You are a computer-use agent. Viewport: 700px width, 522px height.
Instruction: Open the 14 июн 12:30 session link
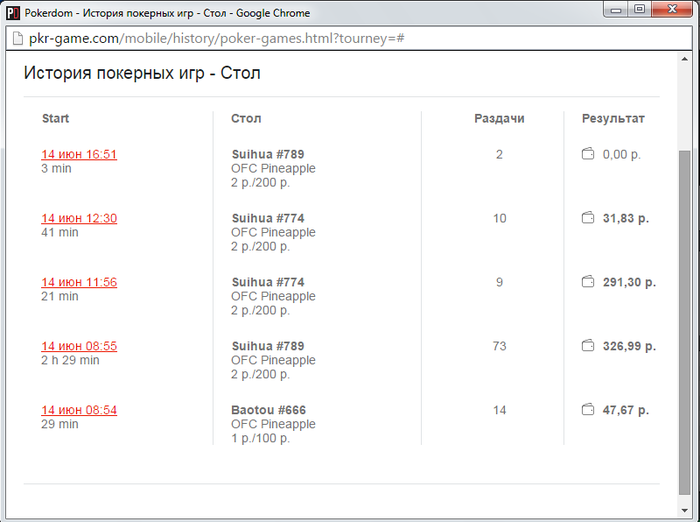pos(79,218)
